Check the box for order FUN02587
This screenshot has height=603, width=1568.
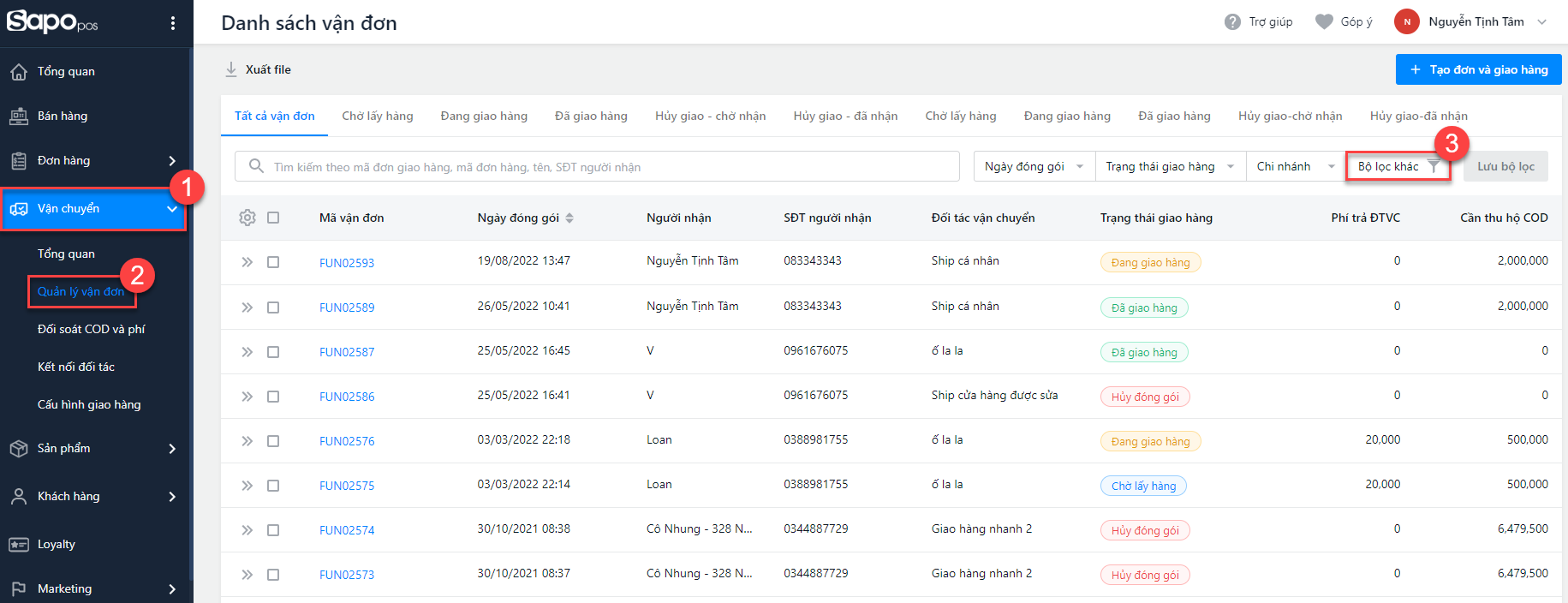[x=273, y=351]
